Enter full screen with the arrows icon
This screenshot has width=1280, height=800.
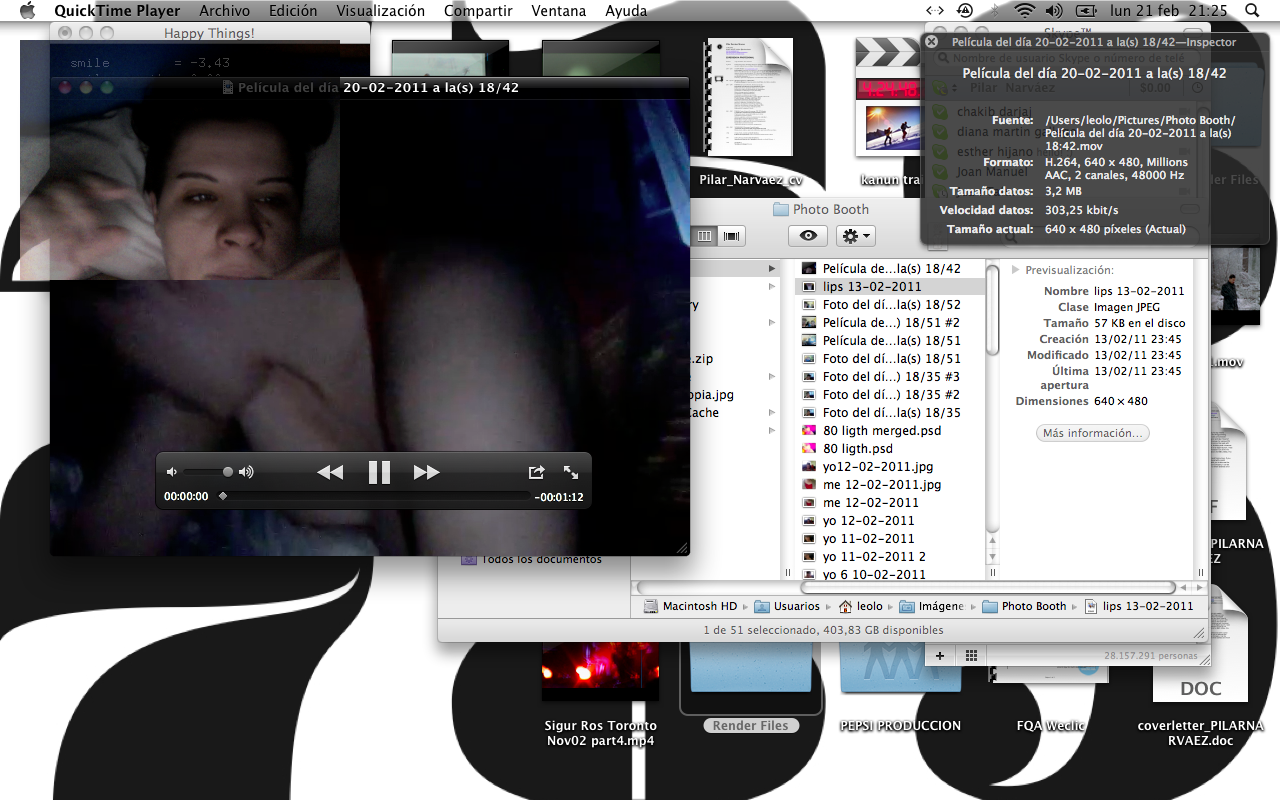(571, 472)
